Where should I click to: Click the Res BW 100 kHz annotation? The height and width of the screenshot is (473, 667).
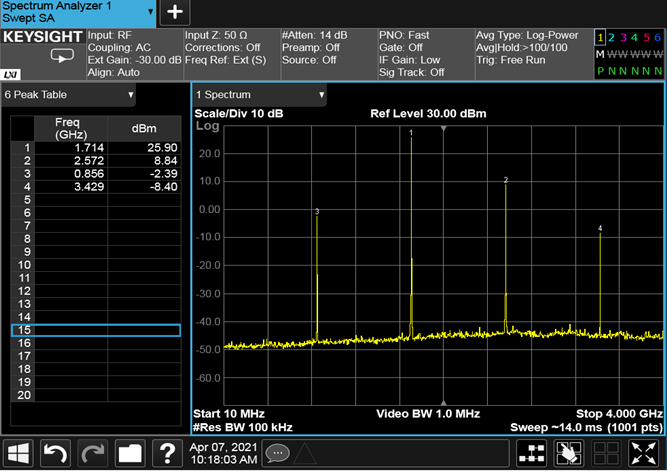tap(242, 427)
